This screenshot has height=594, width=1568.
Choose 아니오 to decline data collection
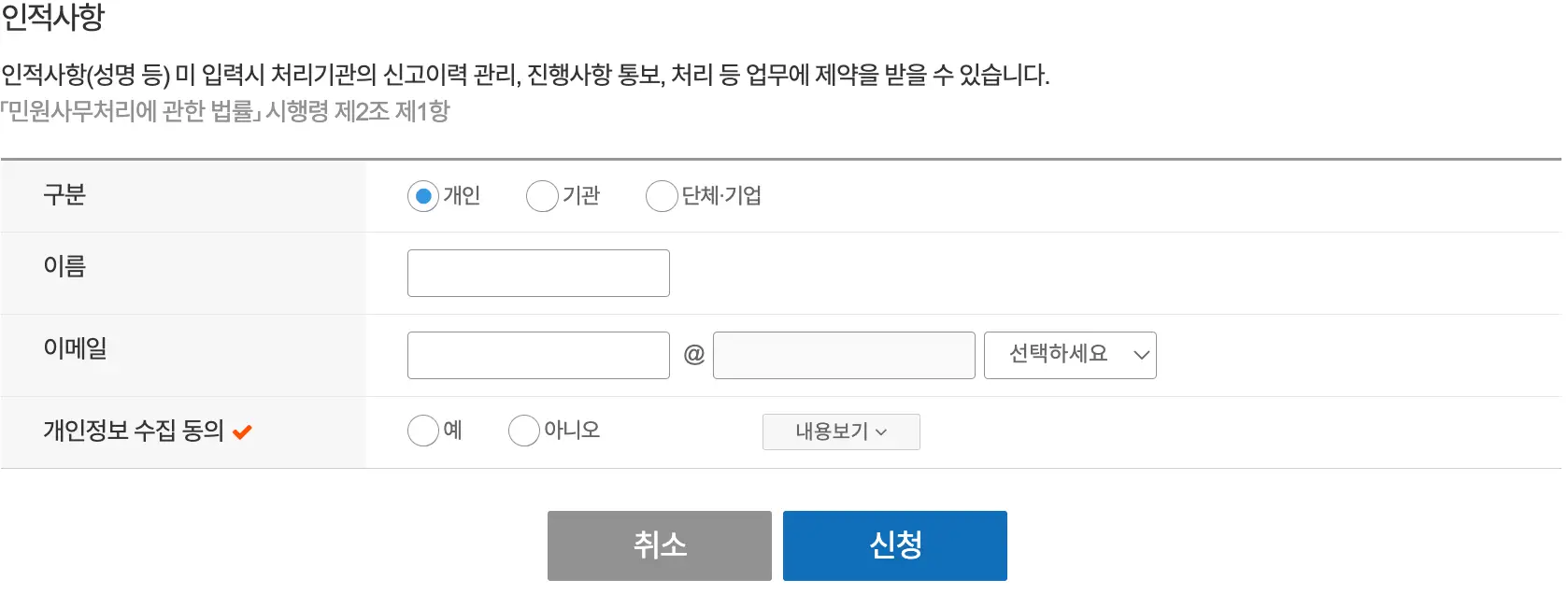pos(523,431)
